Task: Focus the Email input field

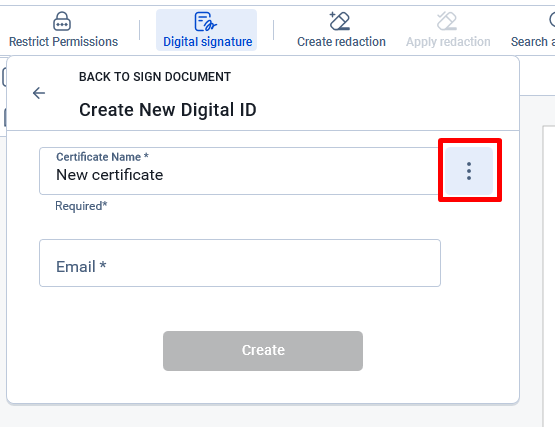Action: coord(240,263)
